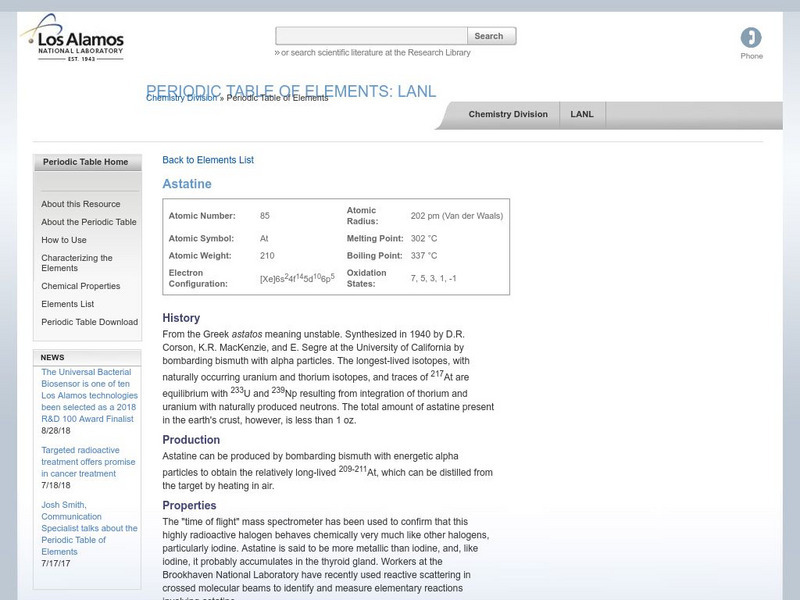800x600 pixels.
Task: Open the Chemistry Division breadcrumb link
Action: [181, 98]
